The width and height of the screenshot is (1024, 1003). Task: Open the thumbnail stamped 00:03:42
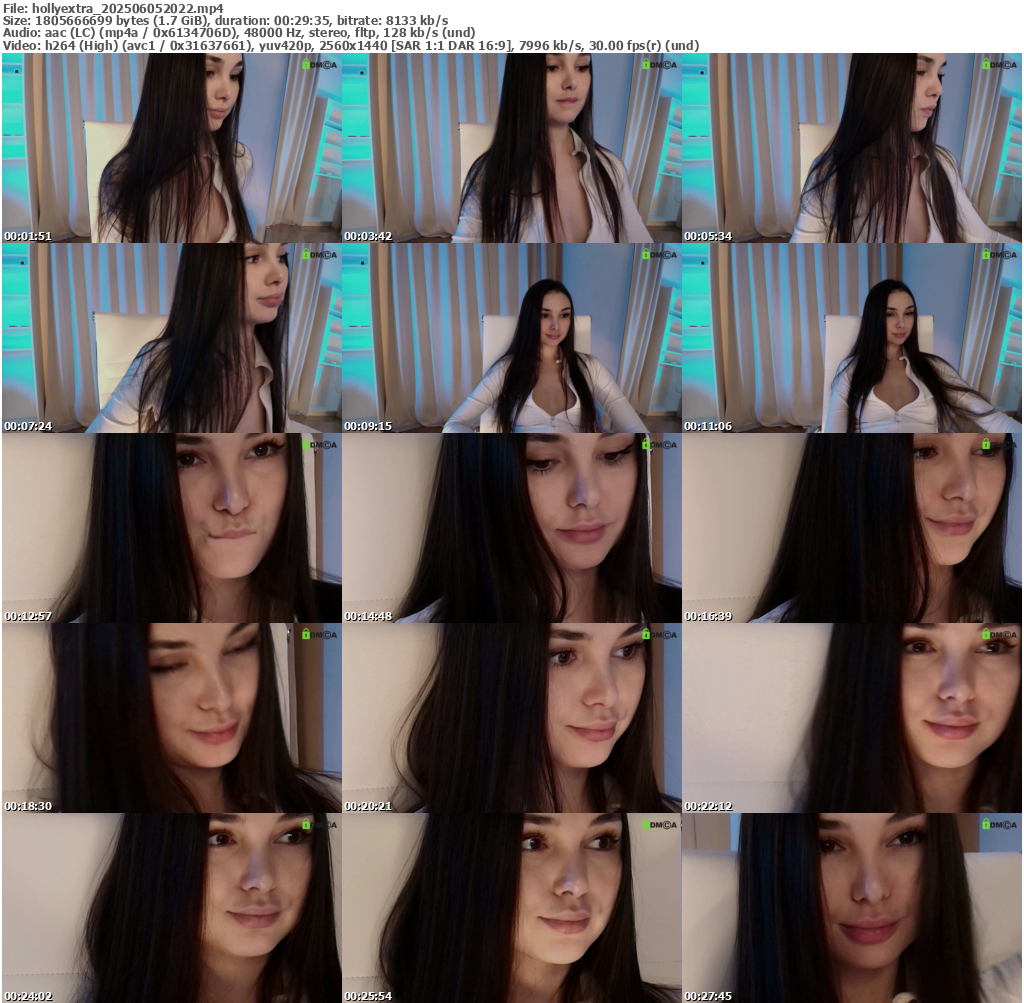[512, 148]
